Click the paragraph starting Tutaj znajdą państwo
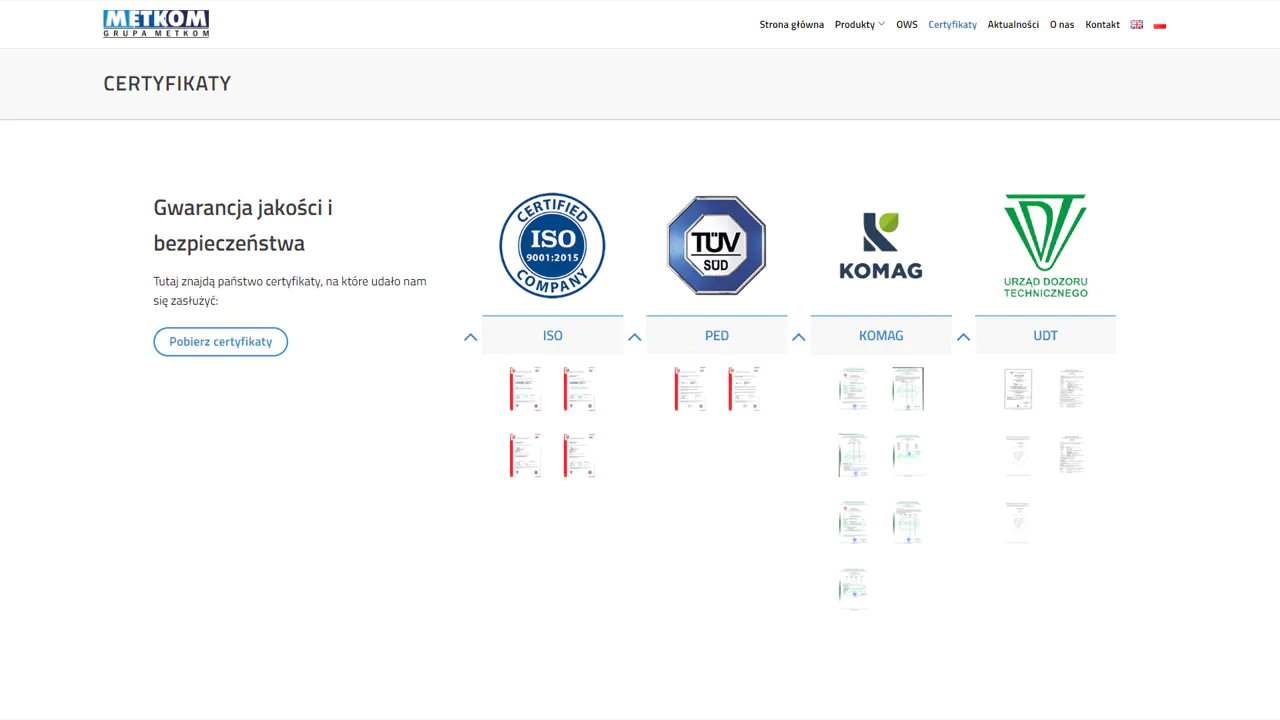1280x720 pixels. (290, 291)
